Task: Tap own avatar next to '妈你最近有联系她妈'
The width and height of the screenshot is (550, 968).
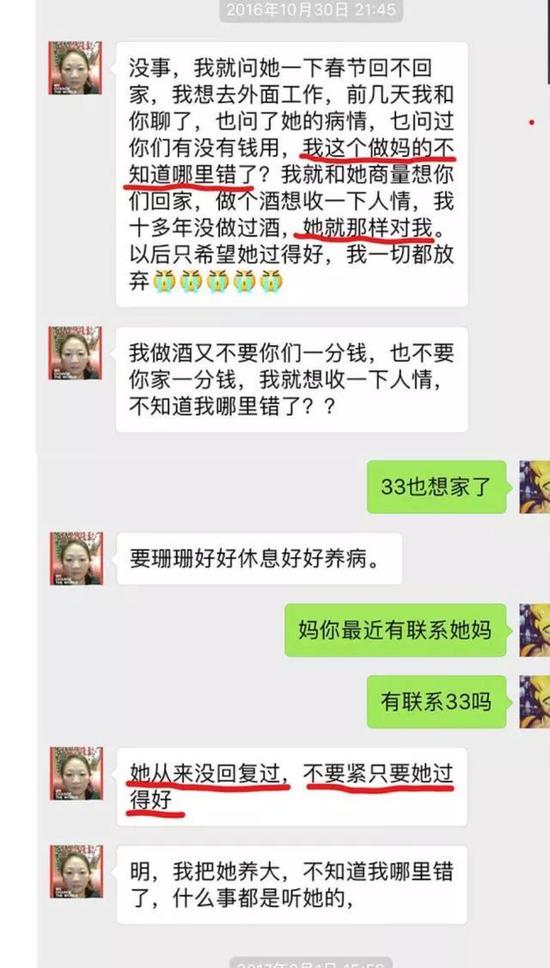Action: coord(534,630)
